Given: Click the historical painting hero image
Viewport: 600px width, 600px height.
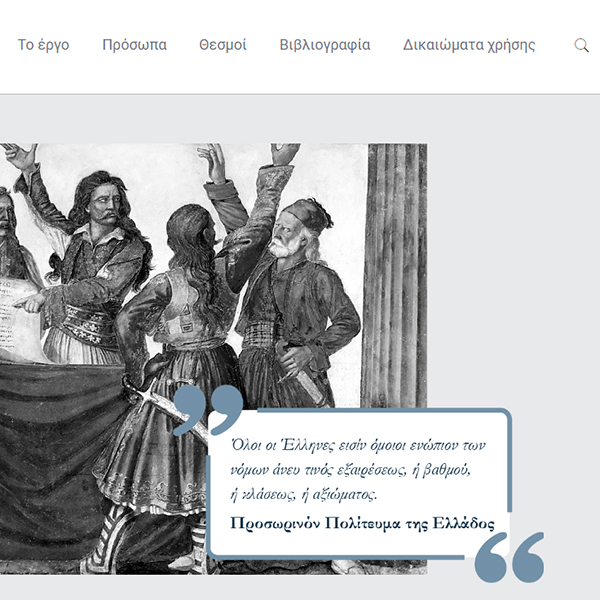Looking at the screenshot, I should click(x=214, y=359).
